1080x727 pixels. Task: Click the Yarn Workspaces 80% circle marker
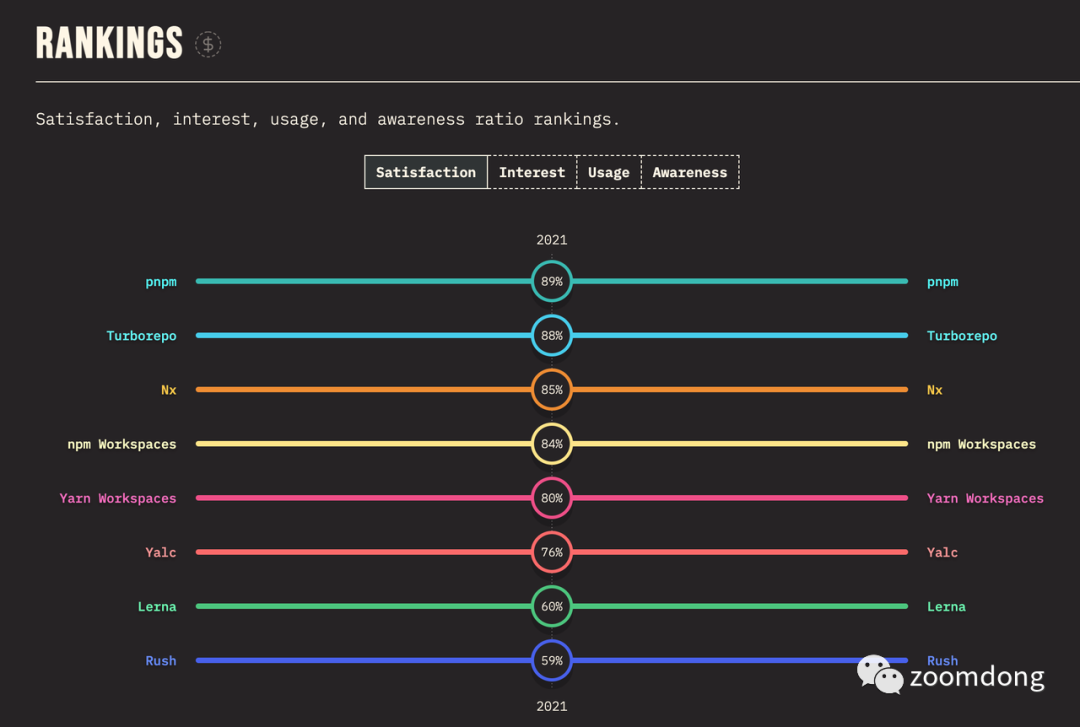[x=552, y=498]
